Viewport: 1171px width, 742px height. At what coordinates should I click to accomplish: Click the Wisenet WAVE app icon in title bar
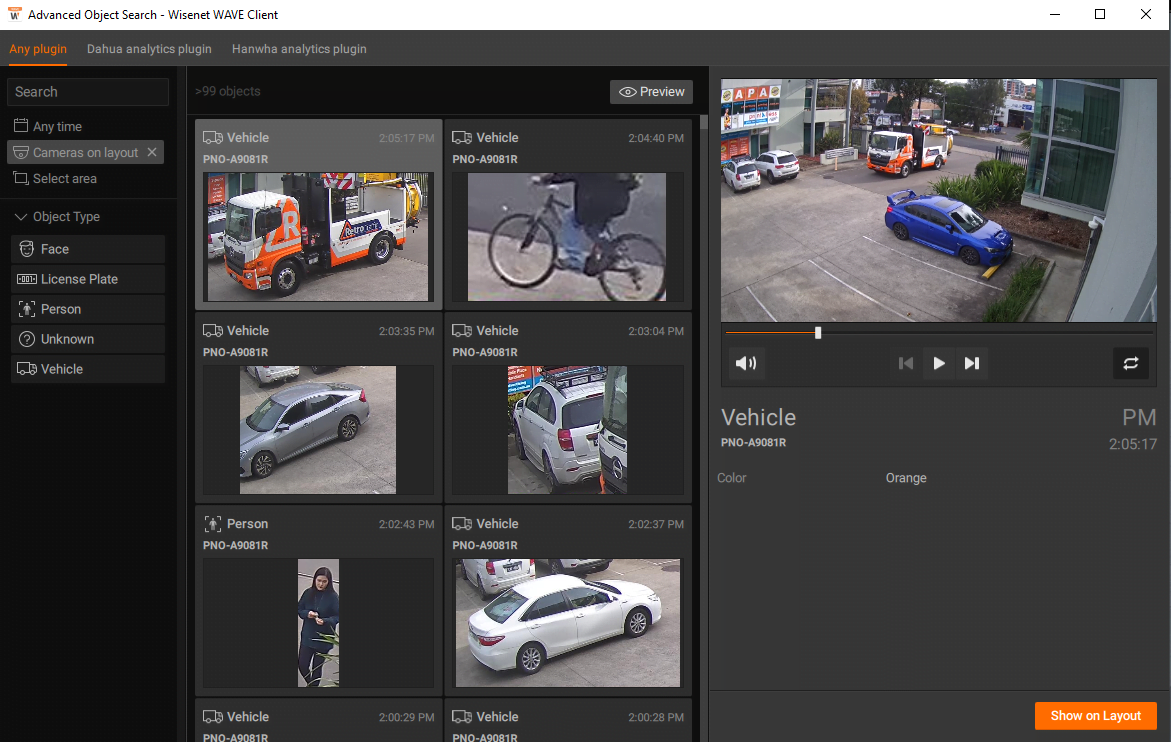(14, 14)
